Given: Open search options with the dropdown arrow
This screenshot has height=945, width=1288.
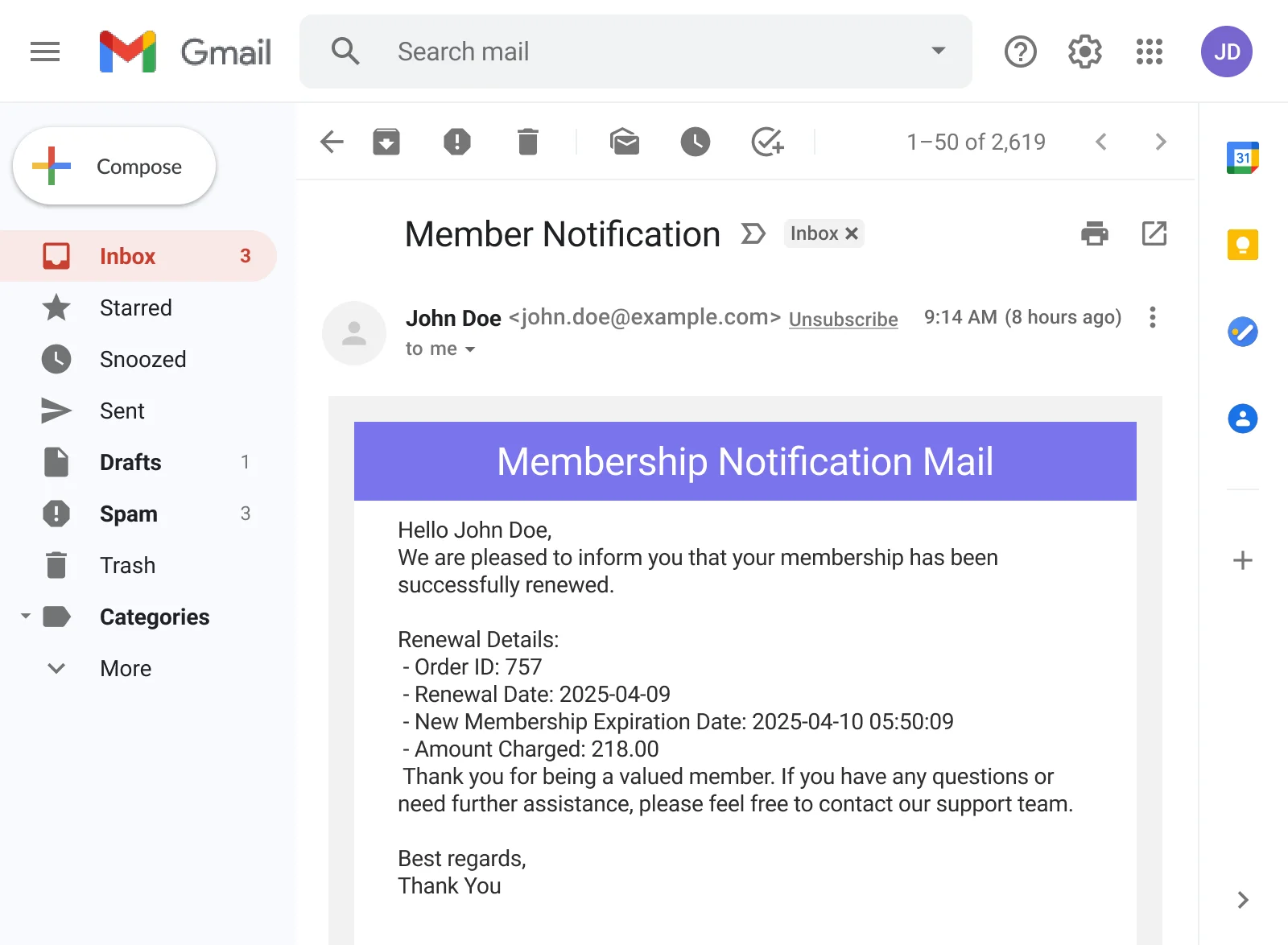Looking at the screenshot, I should point(937,51).
